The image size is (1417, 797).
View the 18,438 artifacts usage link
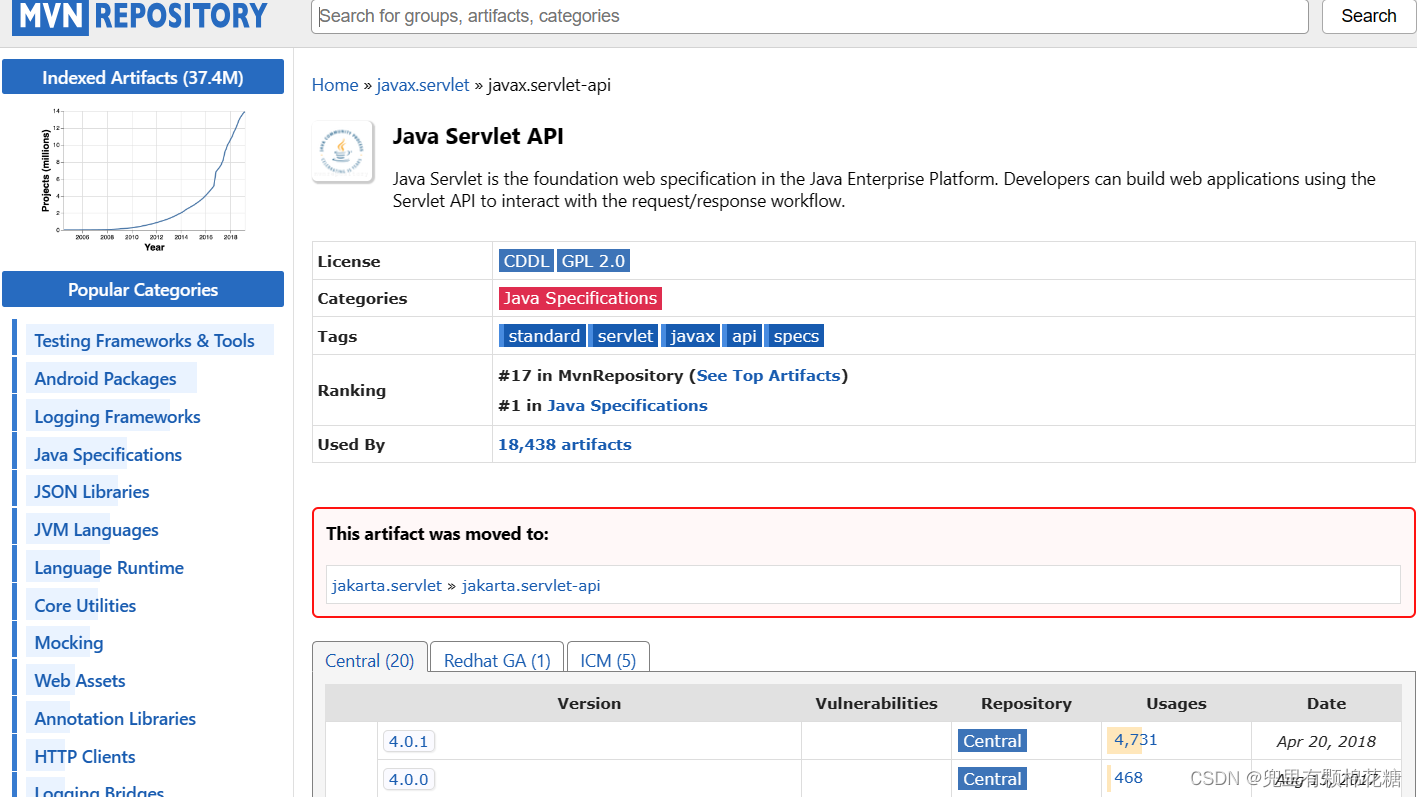565,445
